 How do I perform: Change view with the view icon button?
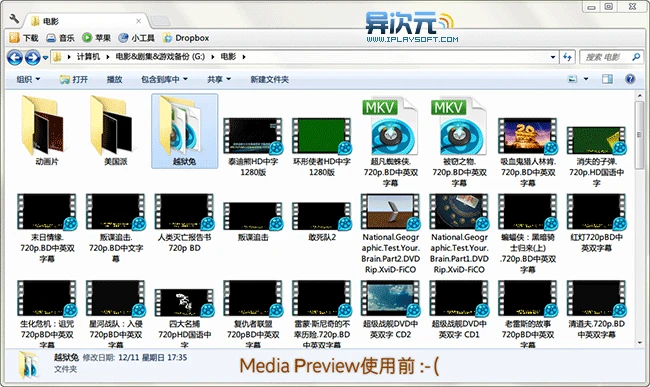click(572, 79)
